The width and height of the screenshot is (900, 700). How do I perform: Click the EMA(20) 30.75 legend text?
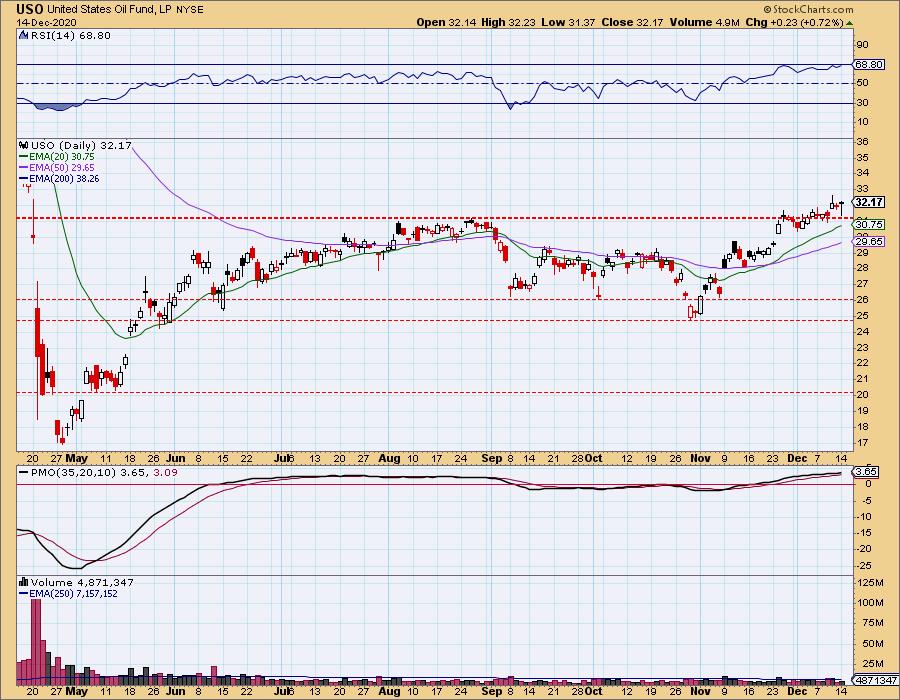coord(62,157)
